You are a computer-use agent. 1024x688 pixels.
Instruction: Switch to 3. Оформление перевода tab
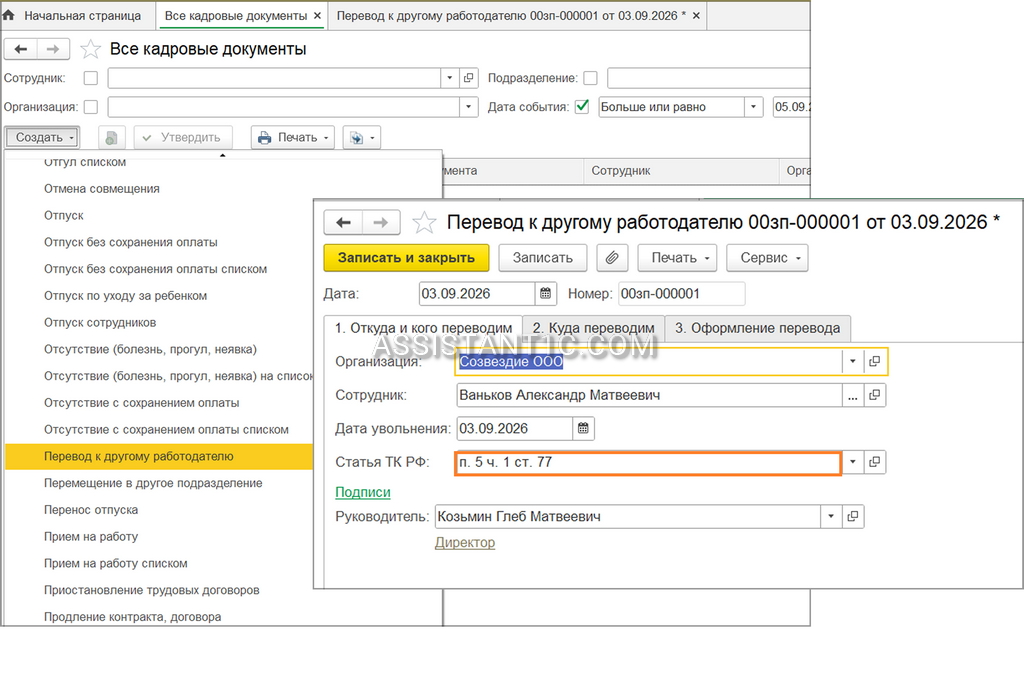pyautogui.click(x=758, y=328)
